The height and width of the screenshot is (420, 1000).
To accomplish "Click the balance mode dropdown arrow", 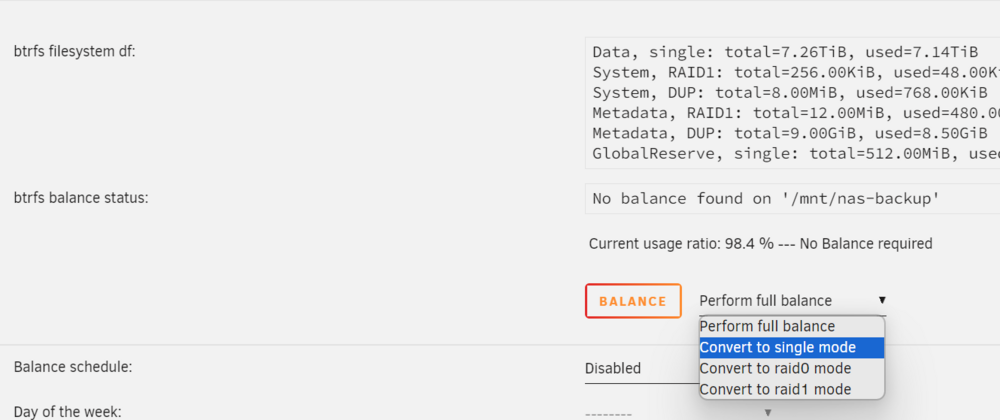I will tap(882, 300).
